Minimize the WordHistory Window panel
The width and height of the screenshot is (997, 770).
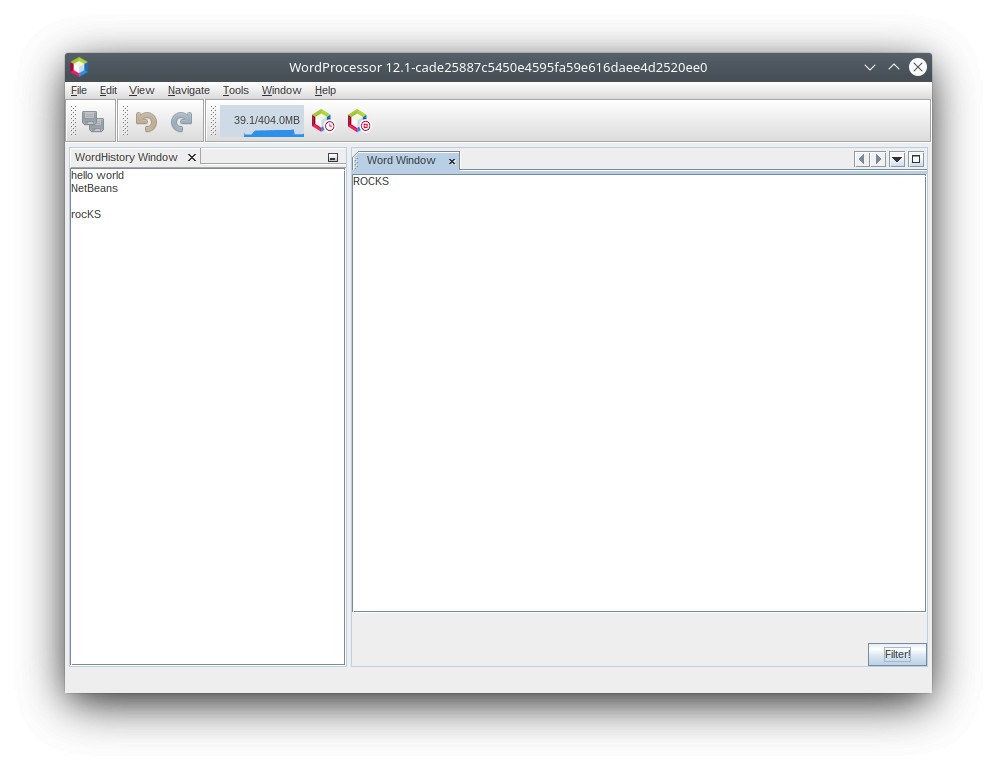[333, 157]
